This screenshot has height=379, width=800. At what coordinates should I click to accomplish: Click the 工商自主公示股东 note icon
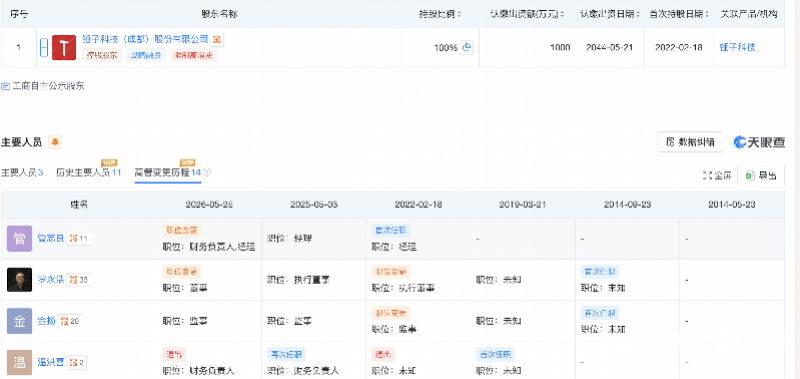(6, 86)
